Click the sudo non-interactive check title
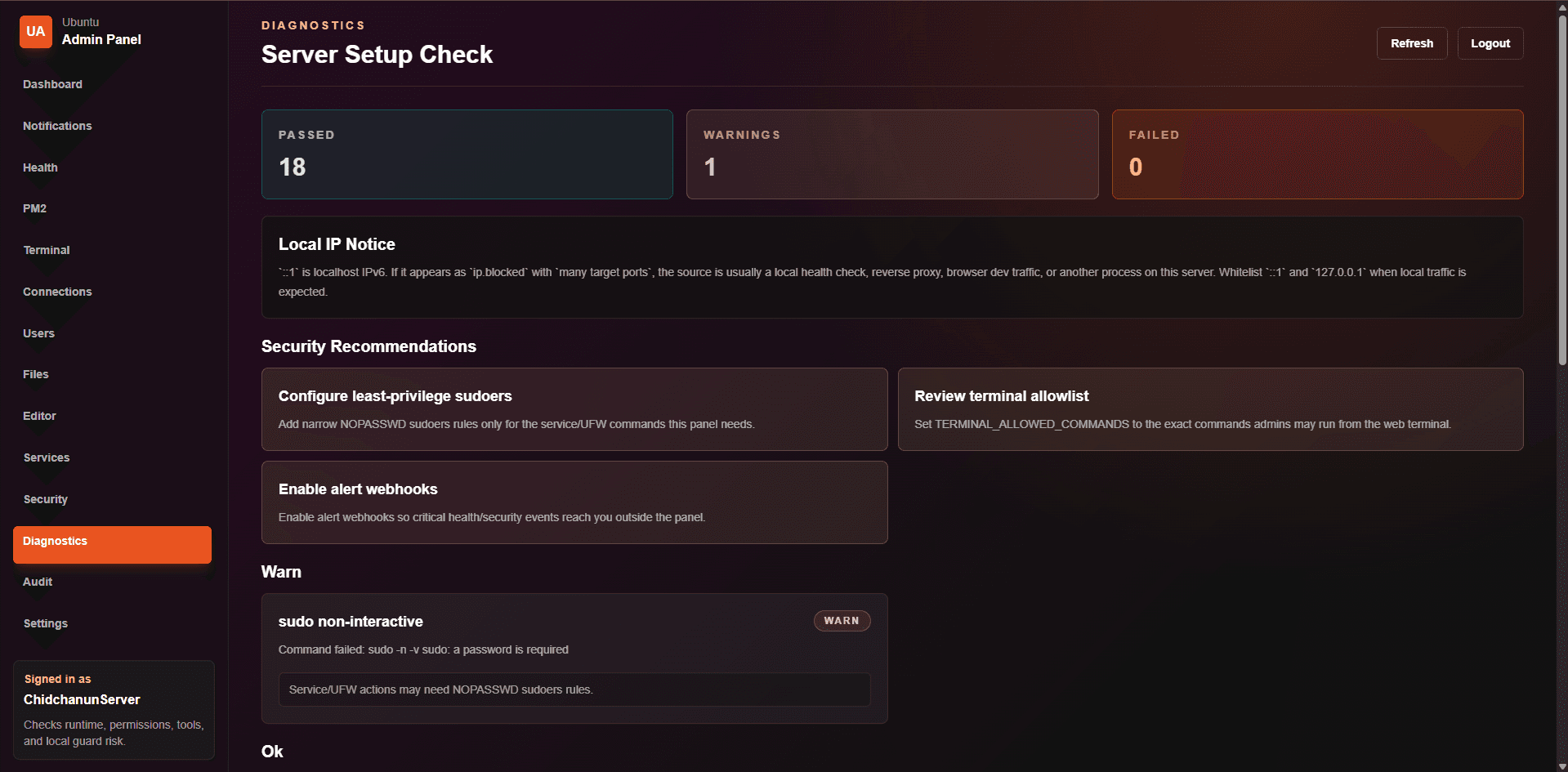This screenshot has height=772, width=1568. tap(351, 622)
